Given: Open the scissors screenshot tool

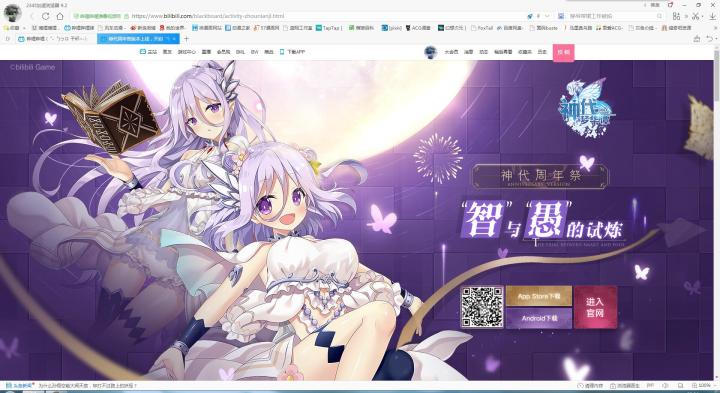Looking at the screenshot, I should pos(695,16).
